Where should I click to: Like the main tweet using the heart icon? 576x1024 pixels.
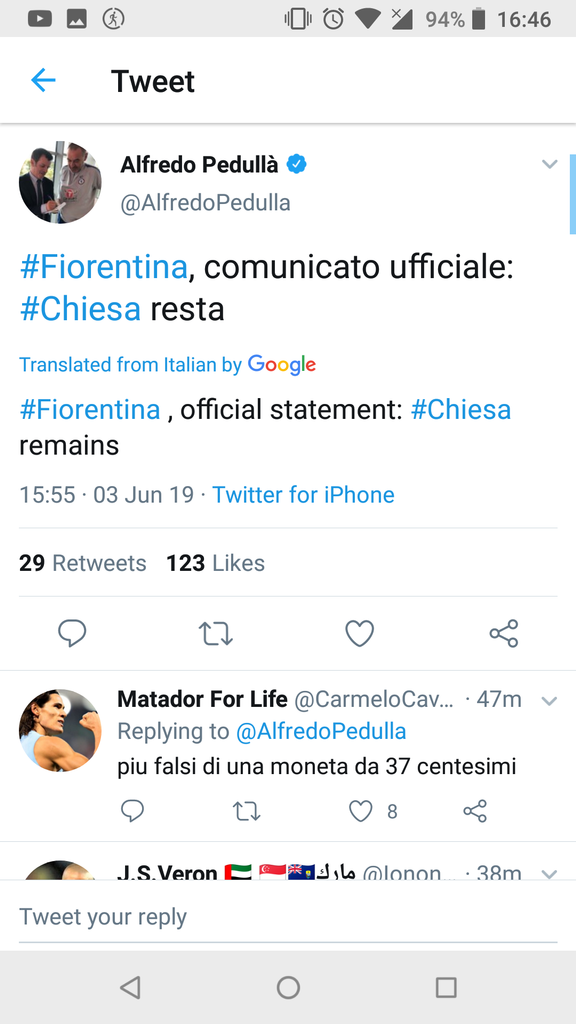pyautogui.click(x=359, y=633)
